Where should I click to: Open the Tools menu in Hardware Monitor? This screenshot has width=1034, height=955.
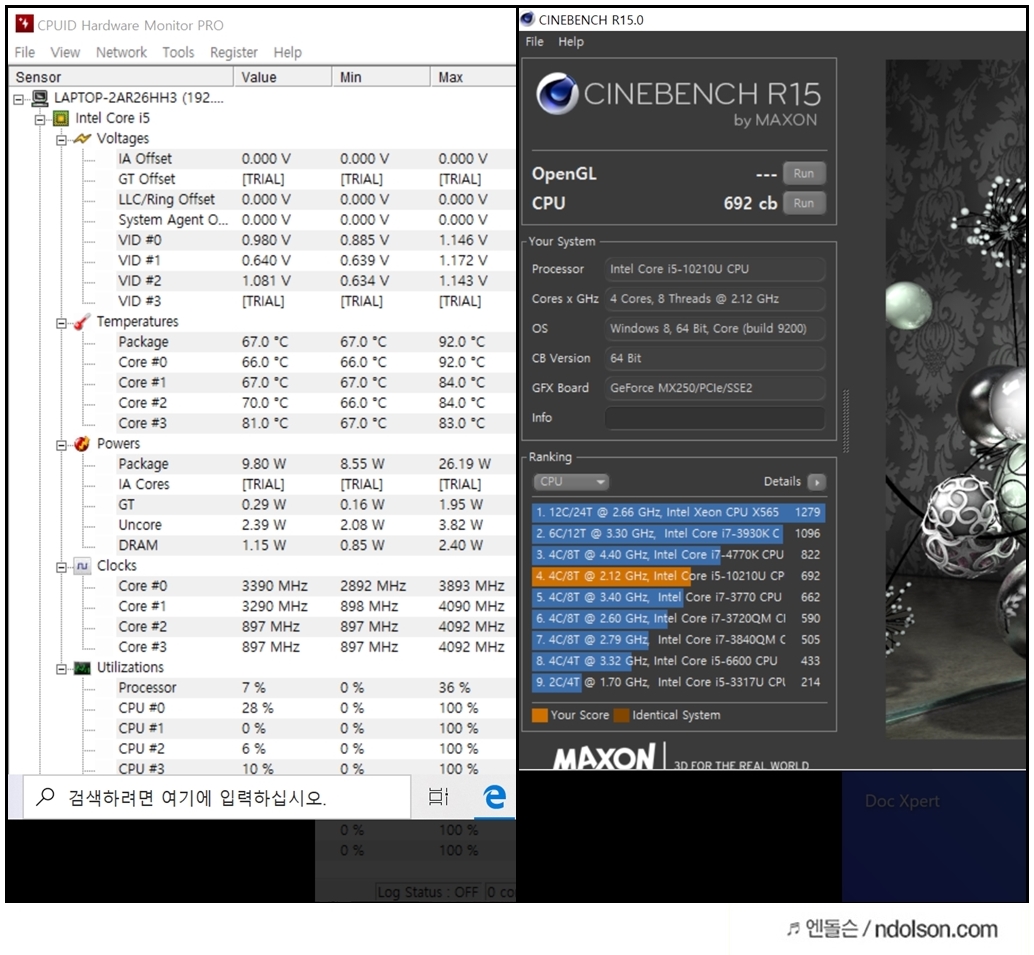coord(178,52)
